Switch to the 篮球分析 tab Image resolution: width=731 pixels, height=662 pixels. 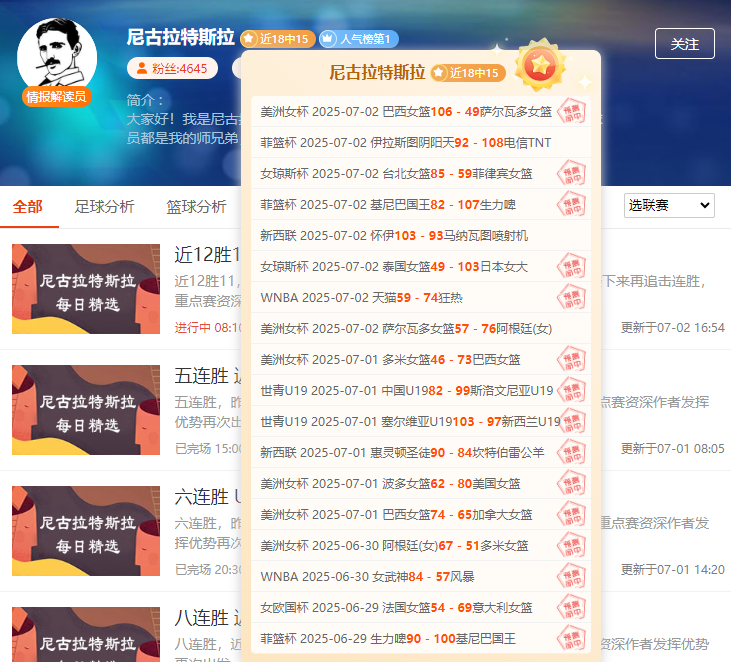[196, 207]
